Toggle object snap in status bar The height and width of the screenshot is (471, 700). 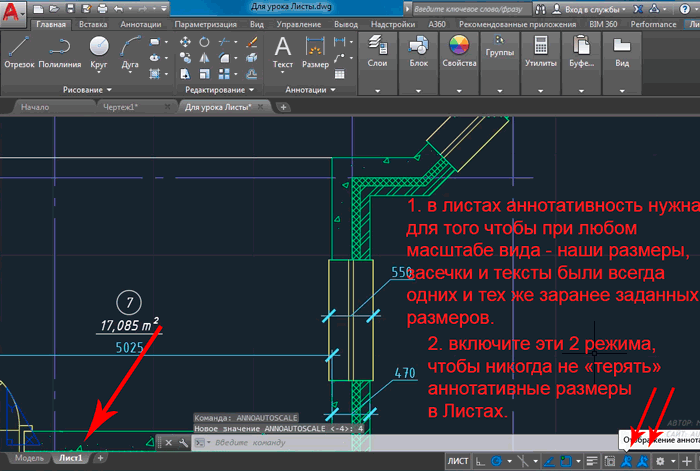(x=566, y=461)
